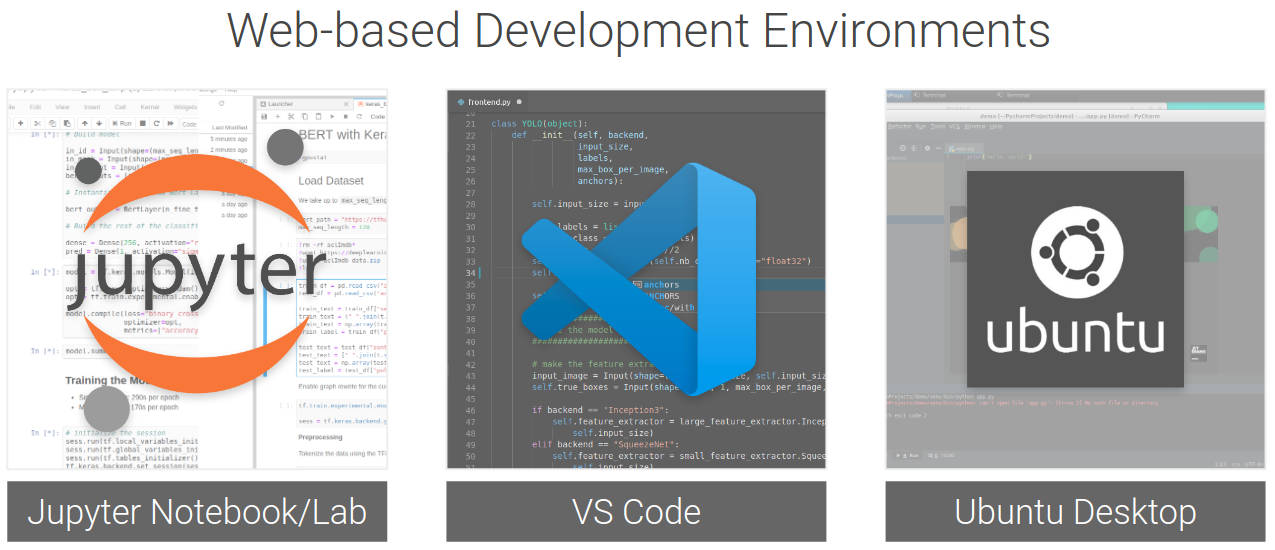Click the add cell plus icon in Jupyter Notebook toolbar
1275x550 pixels.
pyautogui.click(x=21, y=123)
